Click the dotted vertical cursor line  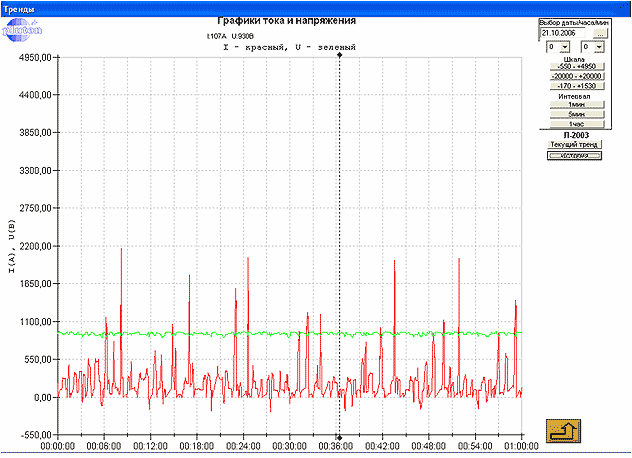point(339,200)
